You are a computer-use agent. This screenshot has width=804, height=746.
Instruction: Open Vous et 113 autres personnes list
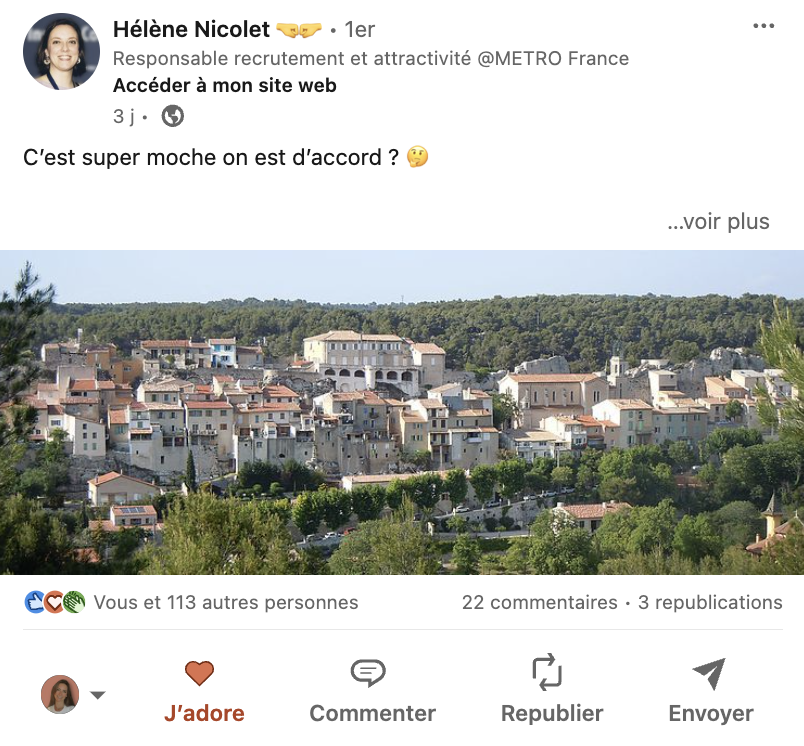pos(226,602)
